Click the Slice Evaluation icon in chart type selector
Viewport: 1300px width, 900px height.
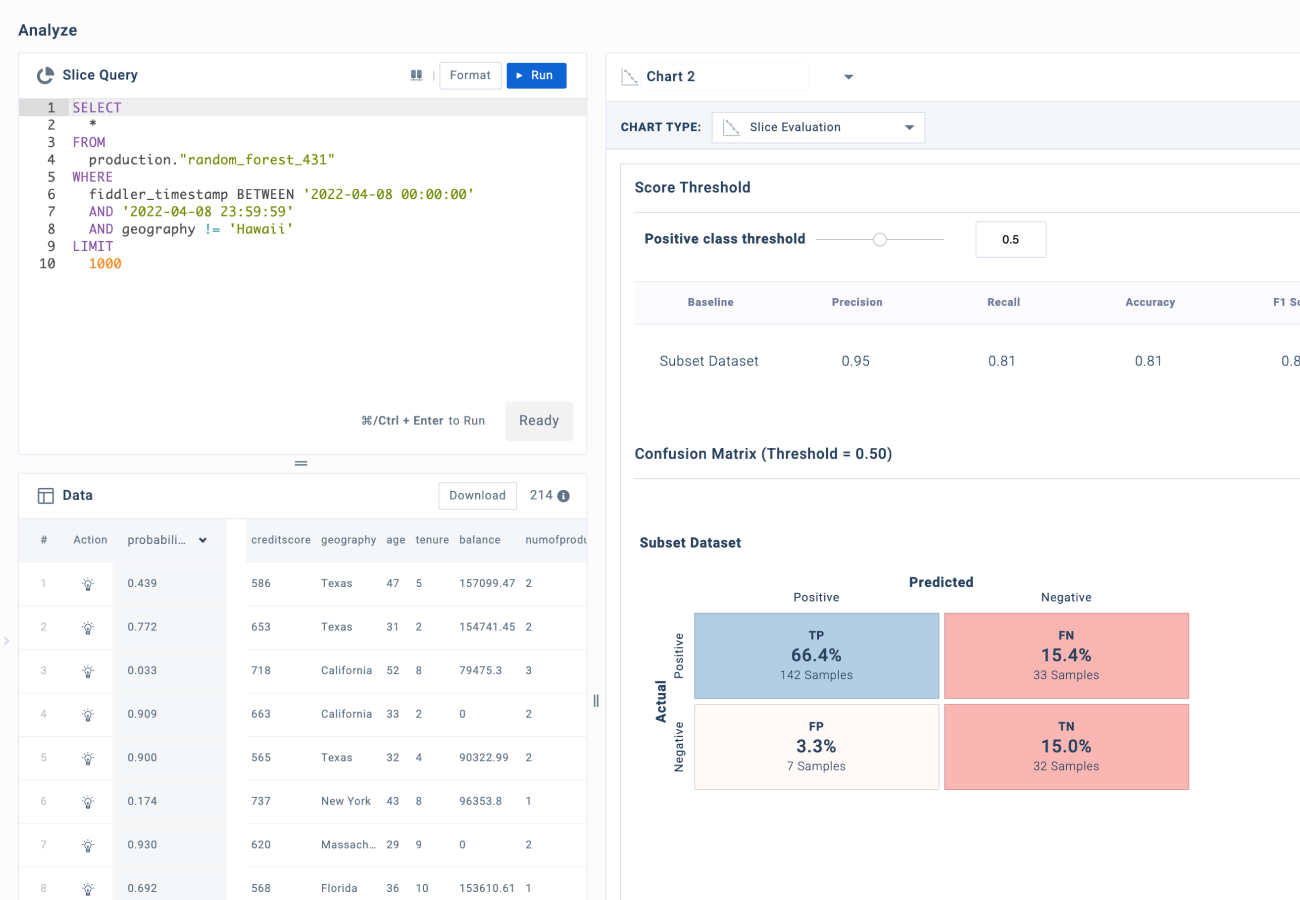point(731,127)
